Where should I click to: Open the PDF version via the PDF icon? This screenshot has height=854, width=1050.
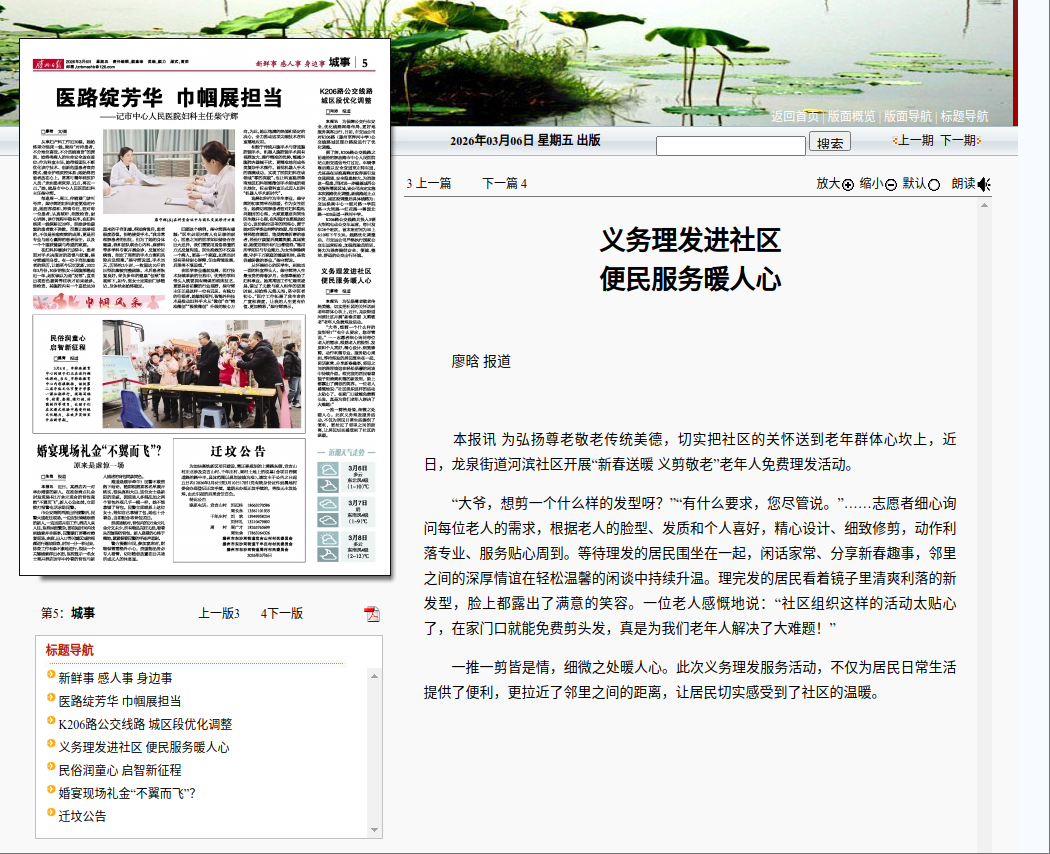(373, 614)
